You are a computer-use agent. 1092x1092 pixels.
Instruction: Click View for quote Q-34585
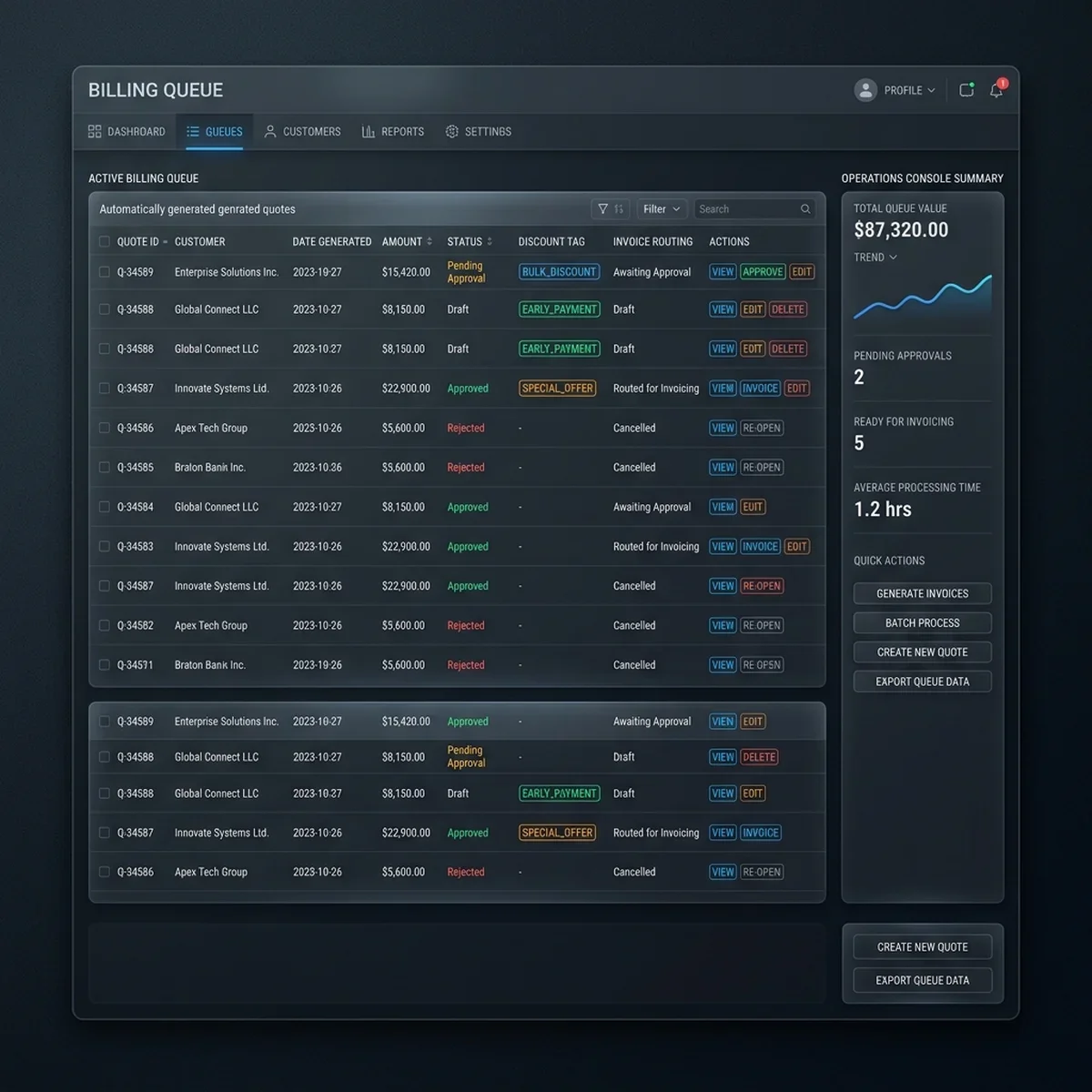[723, 468]
